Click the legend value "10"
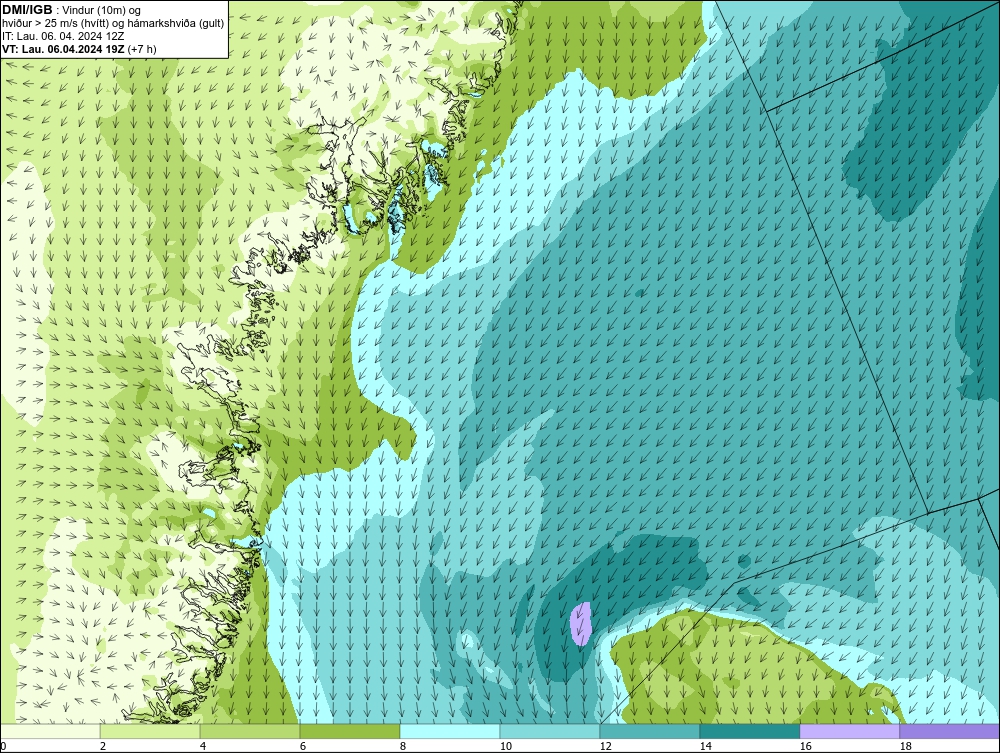The width and height of the screenshot is (1000, 753). 505,746
